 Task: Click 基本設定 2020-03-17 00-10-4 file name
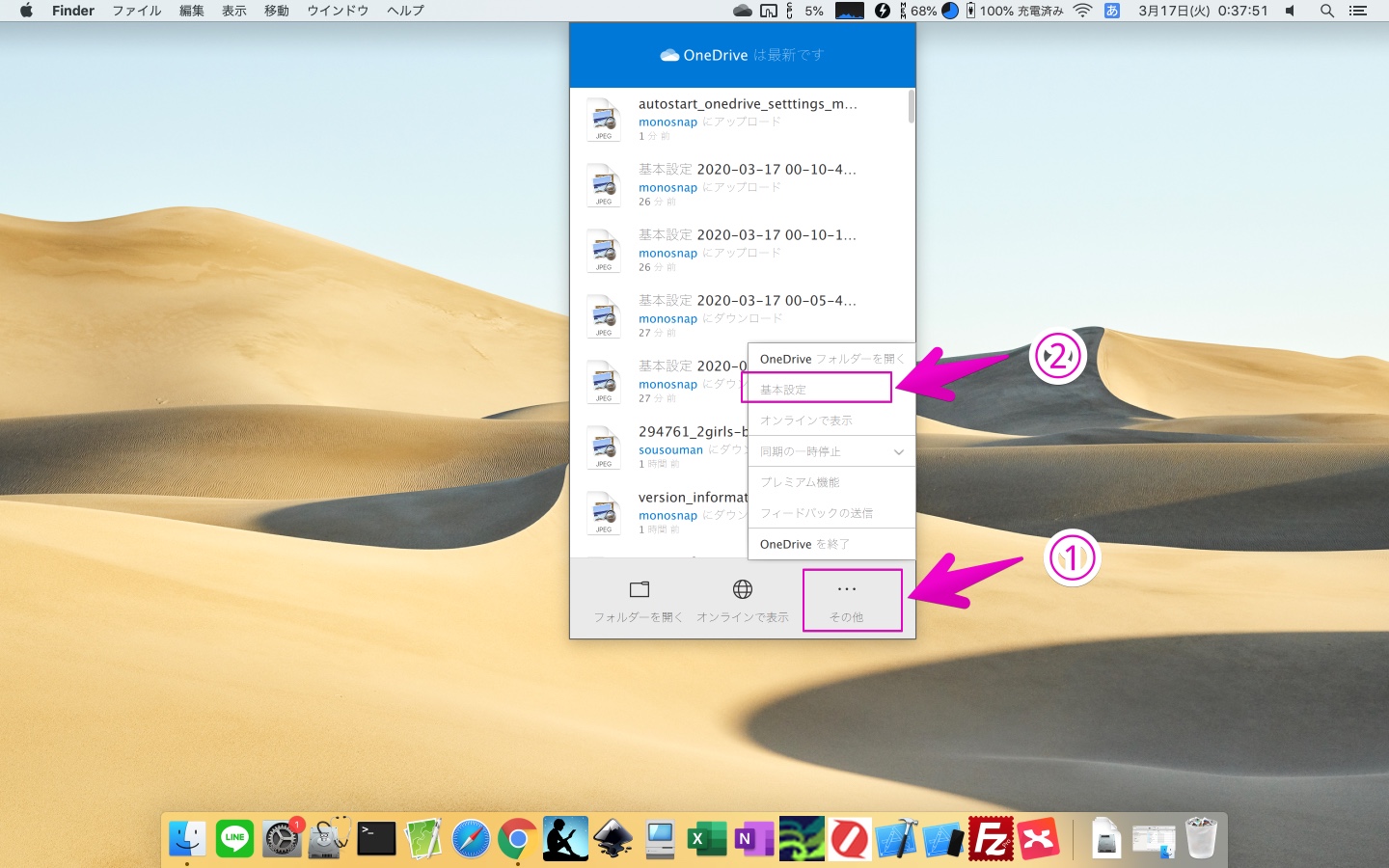pos(748,170)
